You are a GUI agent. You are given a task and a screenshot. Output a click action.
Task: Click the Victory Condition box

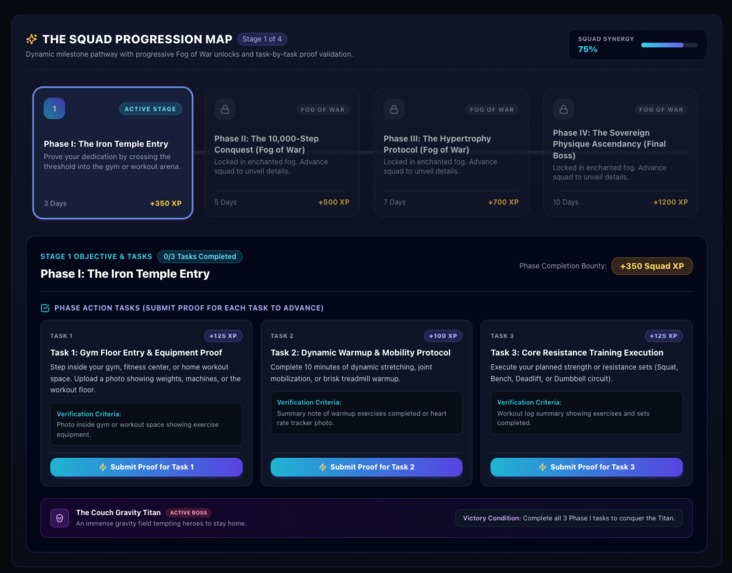pos(569,518)
